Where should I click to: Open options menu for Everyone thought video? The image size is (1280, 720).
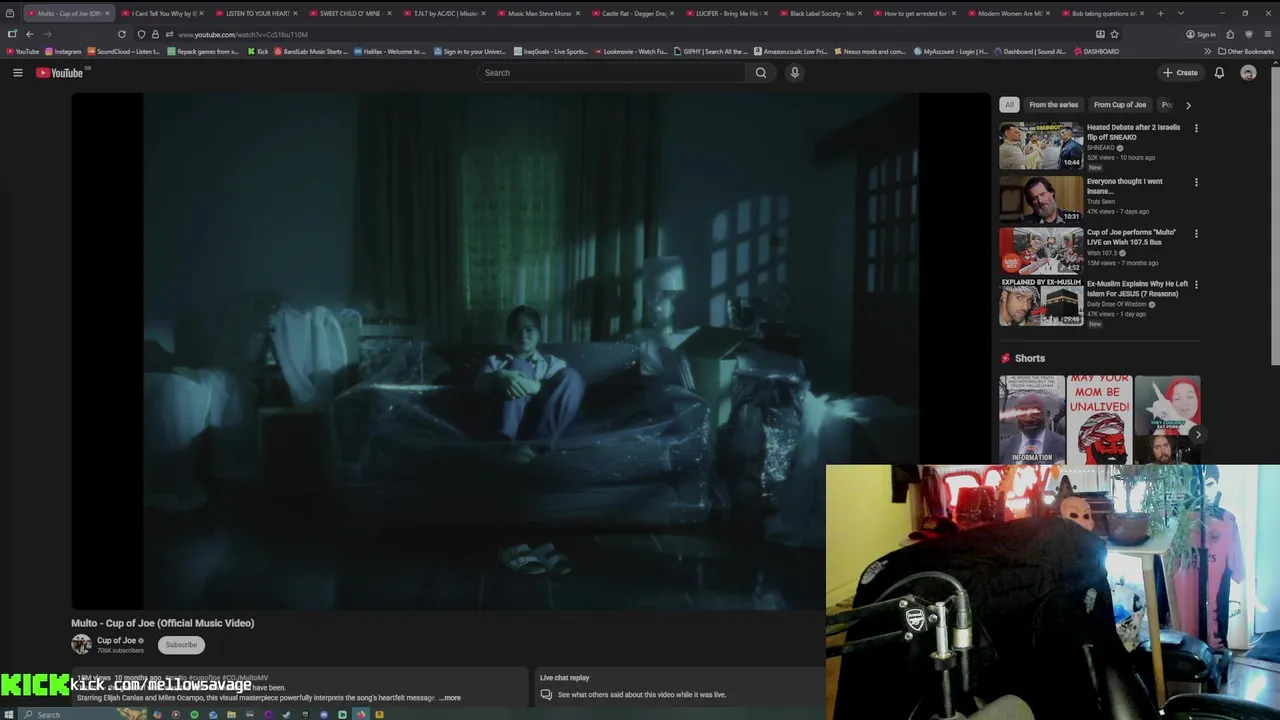[x=1196, y=182]
